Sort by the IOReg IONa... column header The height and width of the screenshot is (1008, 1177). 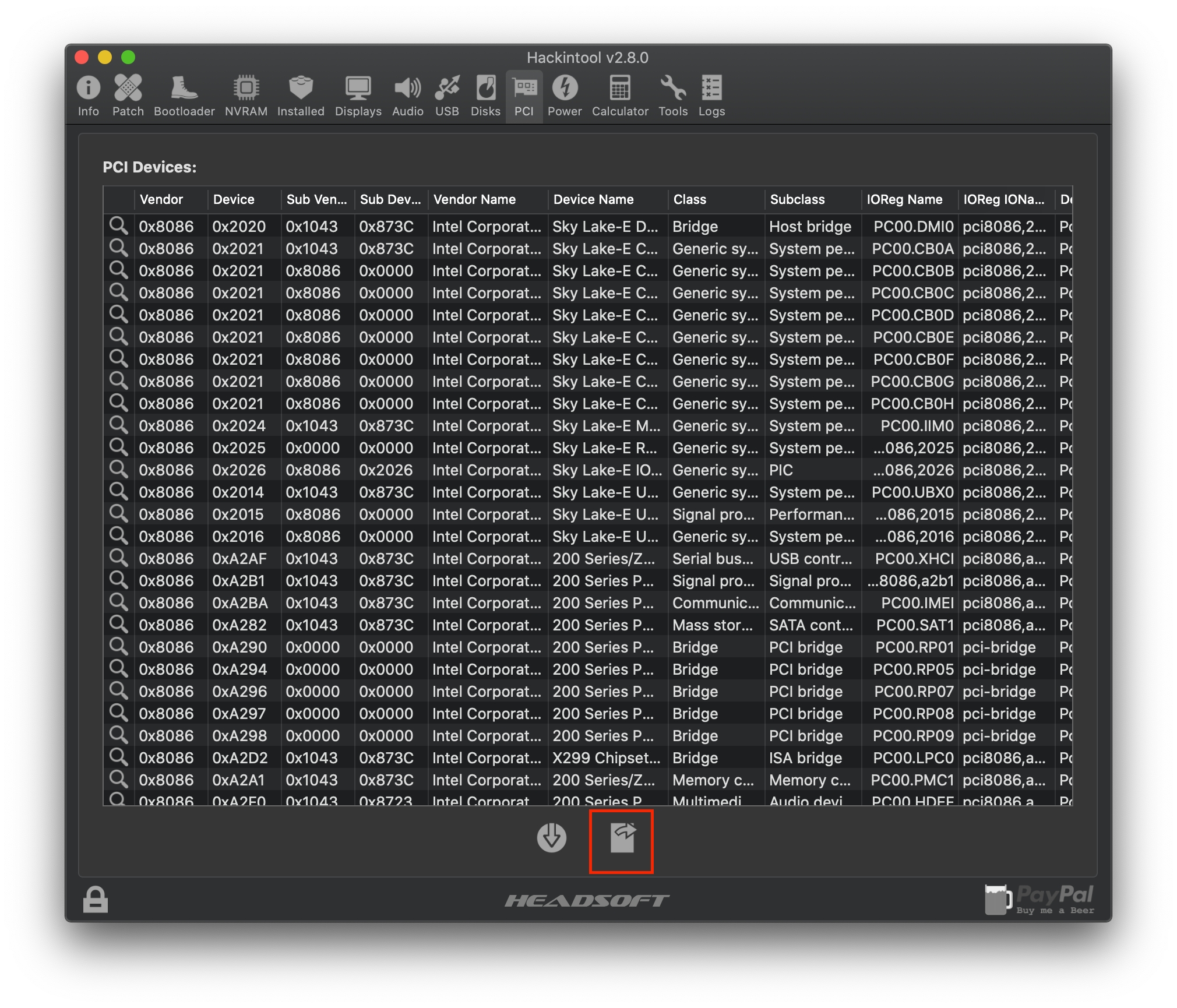click(1006, 199)
